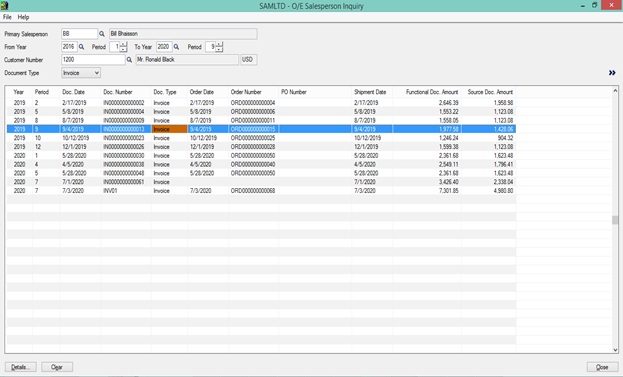Click the Functional Doc. Amount header
The height and width of the screenshot is (377, 623).
pos(432,92)
